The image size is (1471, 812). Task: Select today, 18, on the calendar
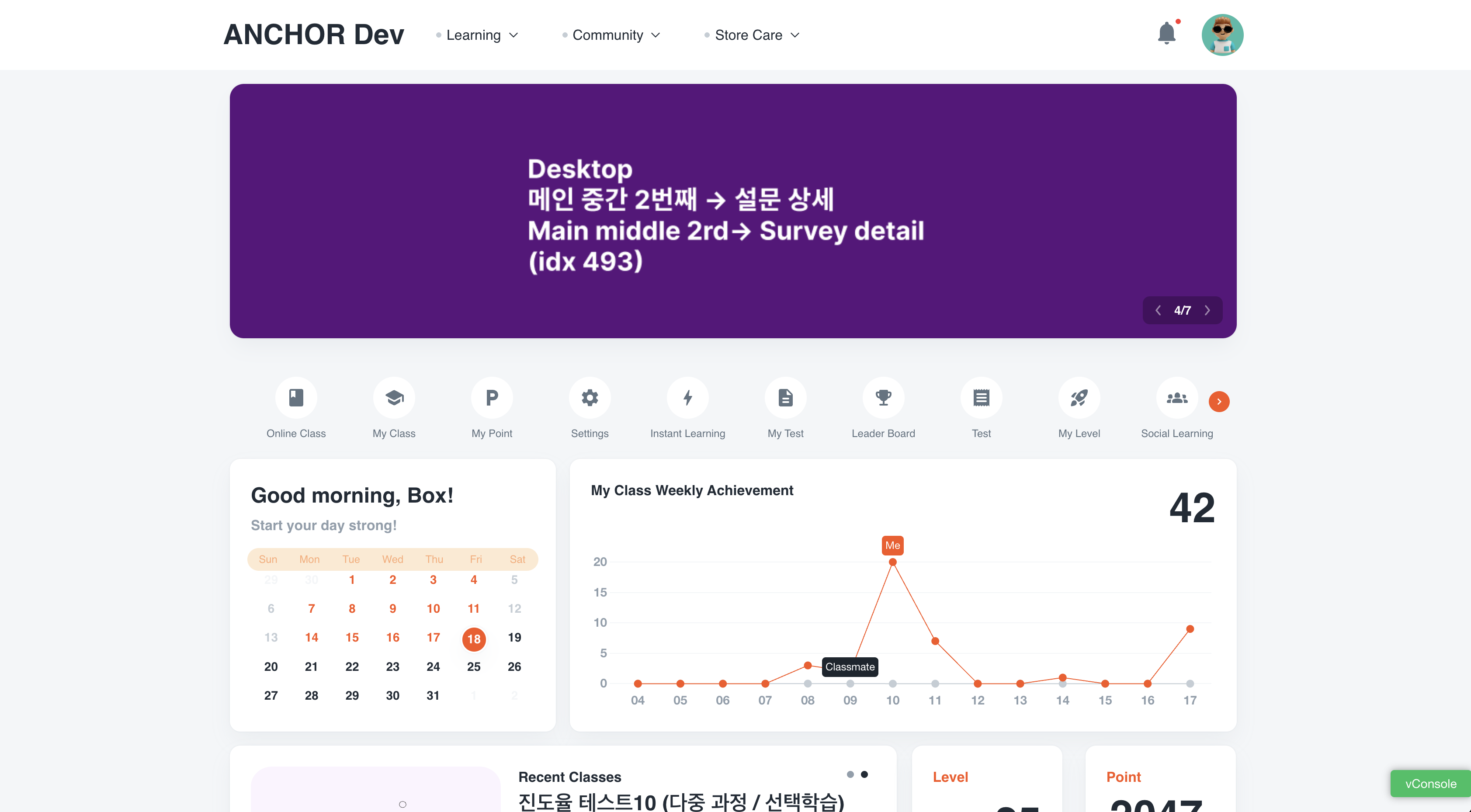[474, 639]
